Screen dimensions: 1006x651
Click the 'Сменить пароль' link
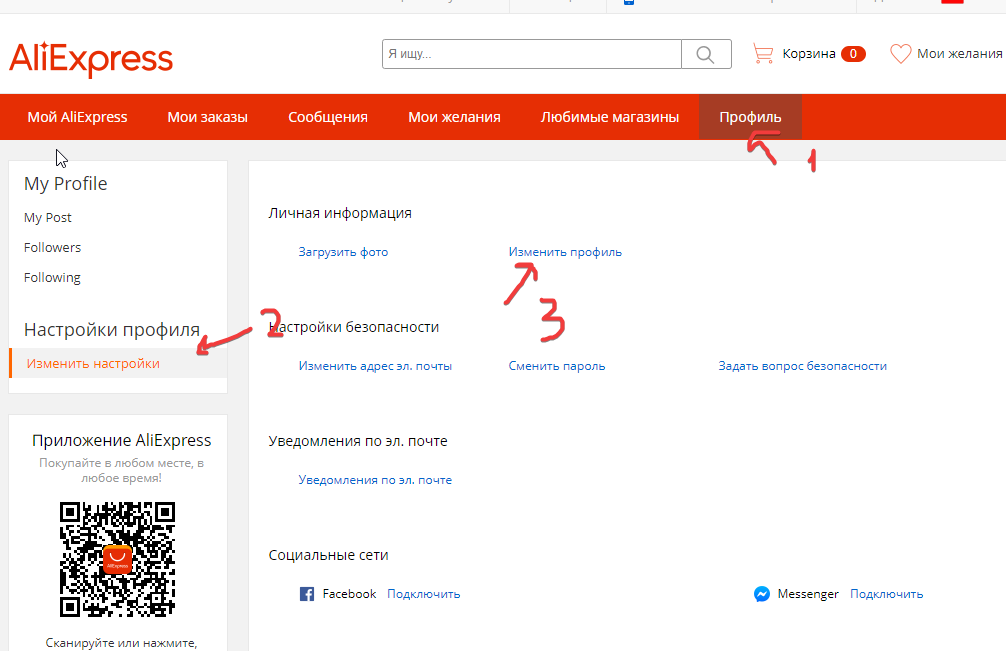(x=557, y=366)
